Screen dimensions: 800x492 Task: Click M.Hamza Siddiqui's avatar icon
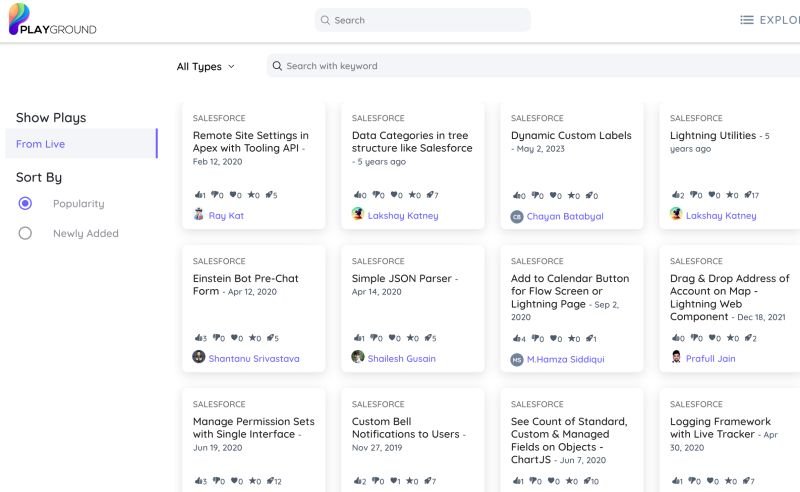click(517, 360)
